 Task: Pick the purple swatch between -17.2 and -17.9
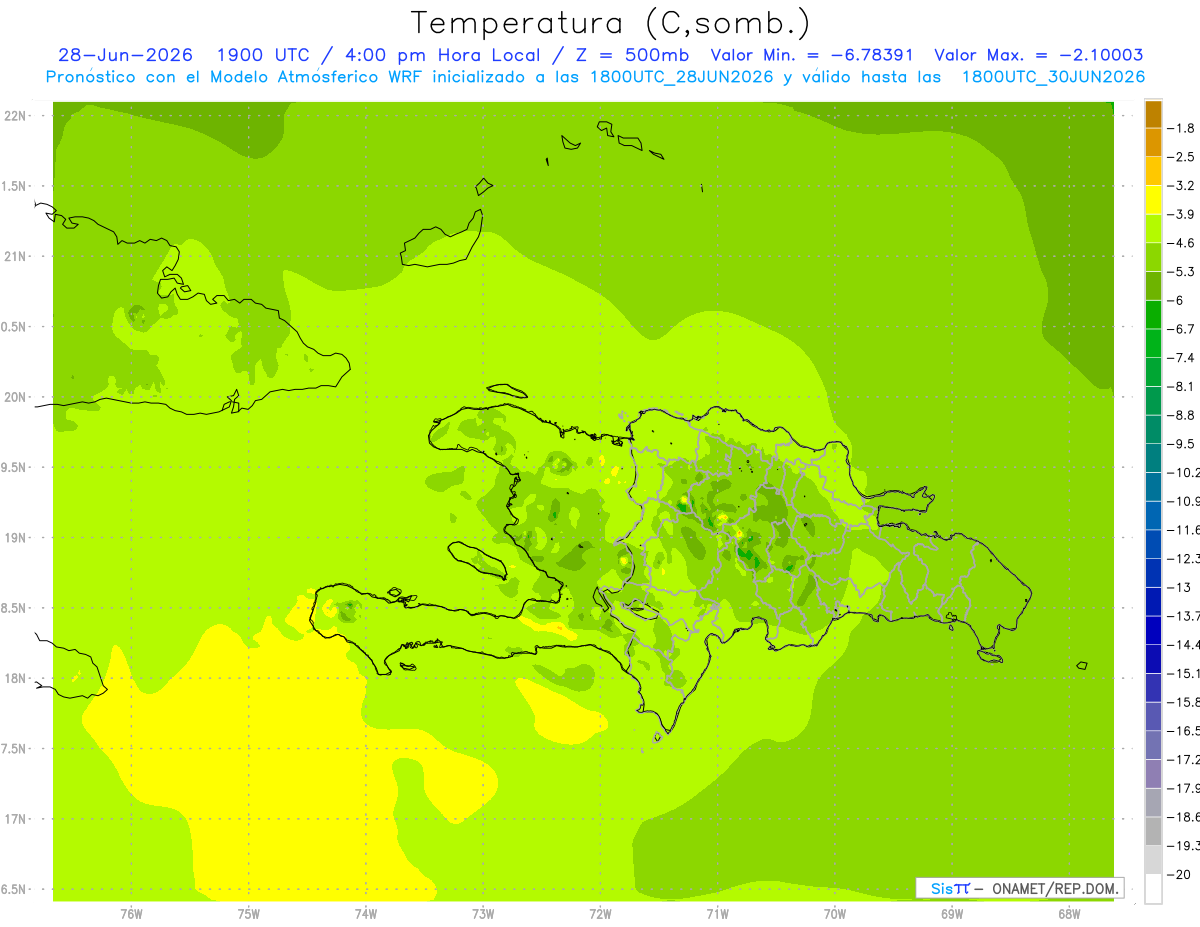pos(1153,774)
